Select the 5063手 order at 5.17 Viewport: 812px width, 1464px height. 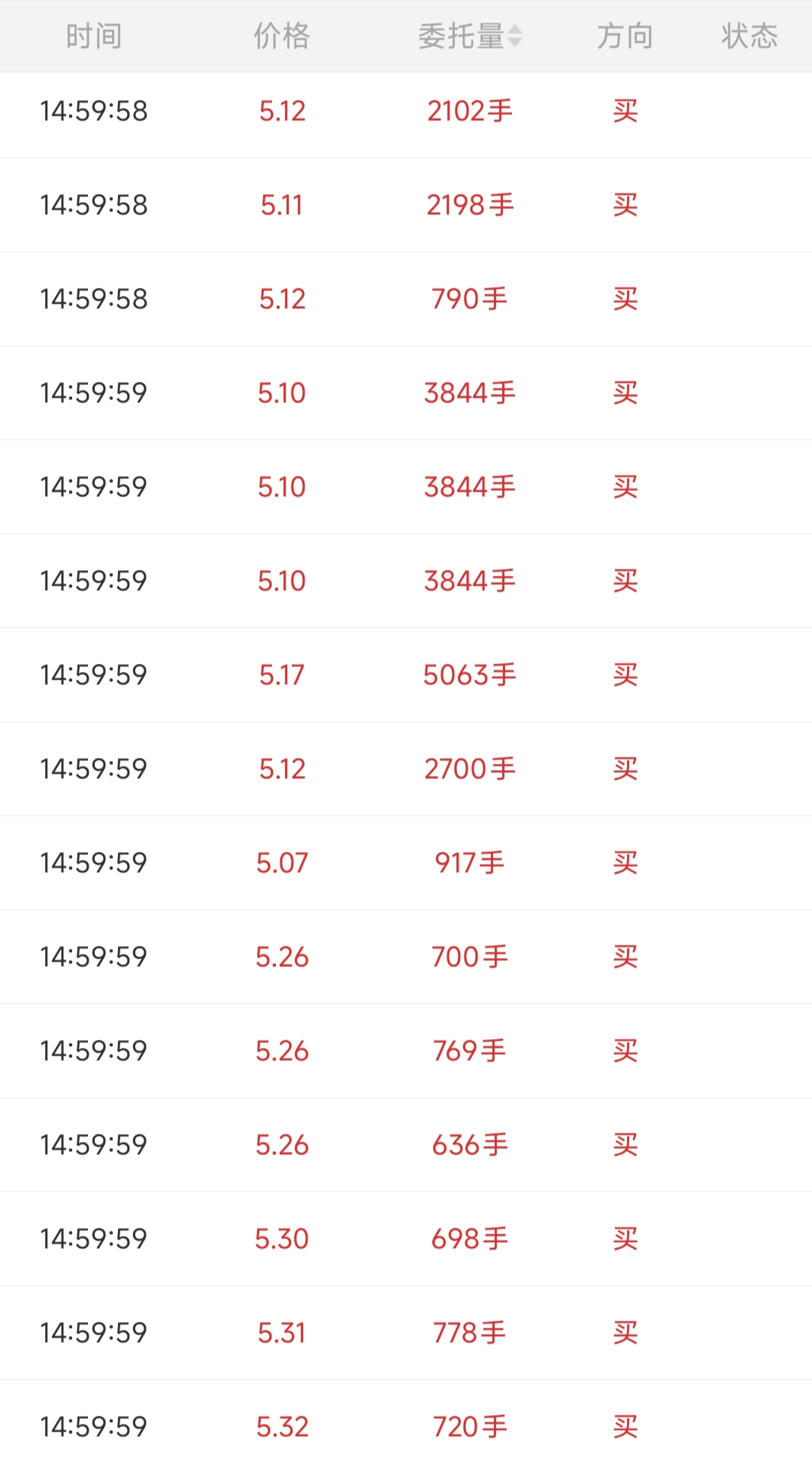pos(406,675)
